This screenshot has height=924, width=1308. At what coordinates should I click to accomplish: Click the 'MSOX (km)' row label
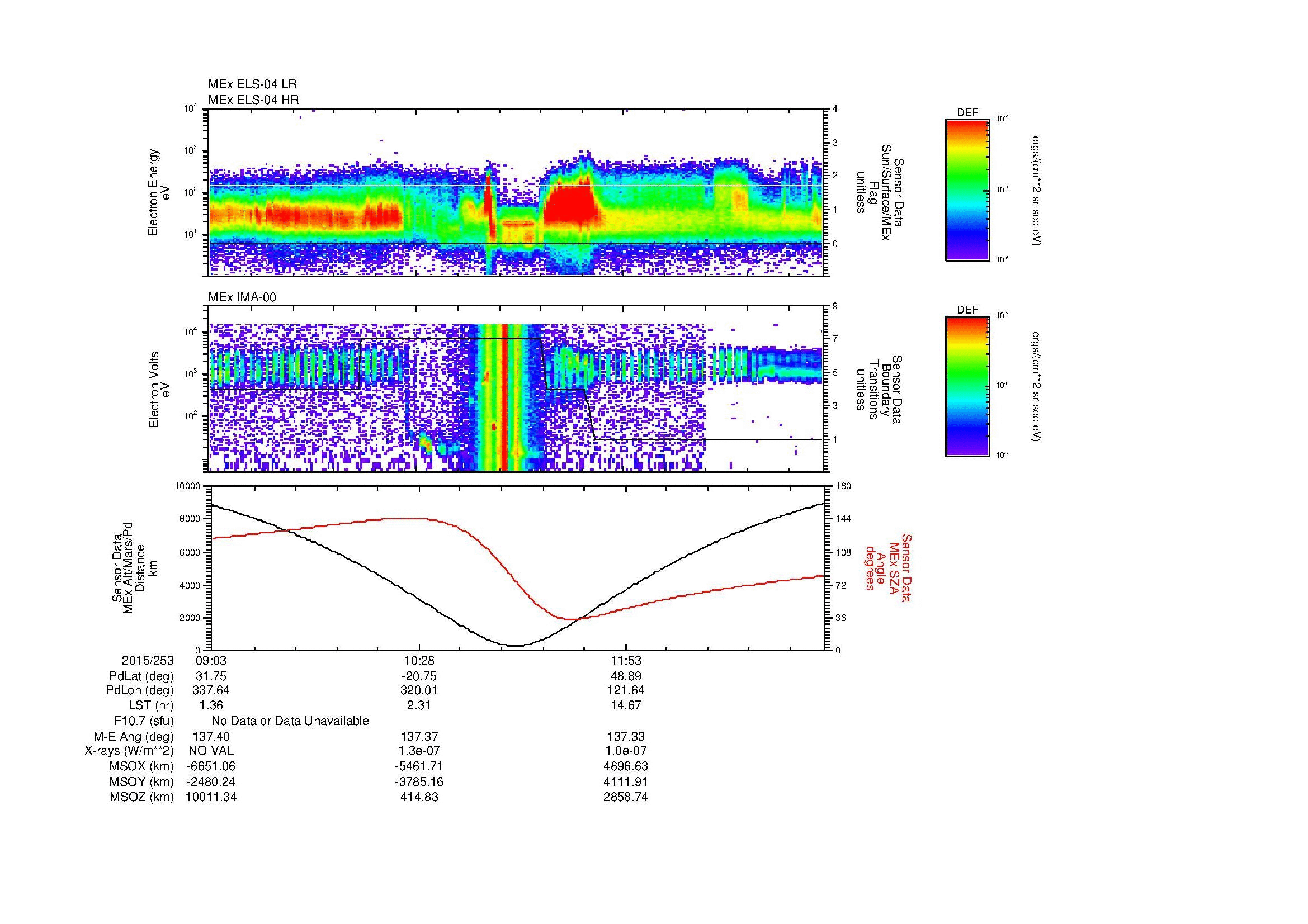pos(141,766)
